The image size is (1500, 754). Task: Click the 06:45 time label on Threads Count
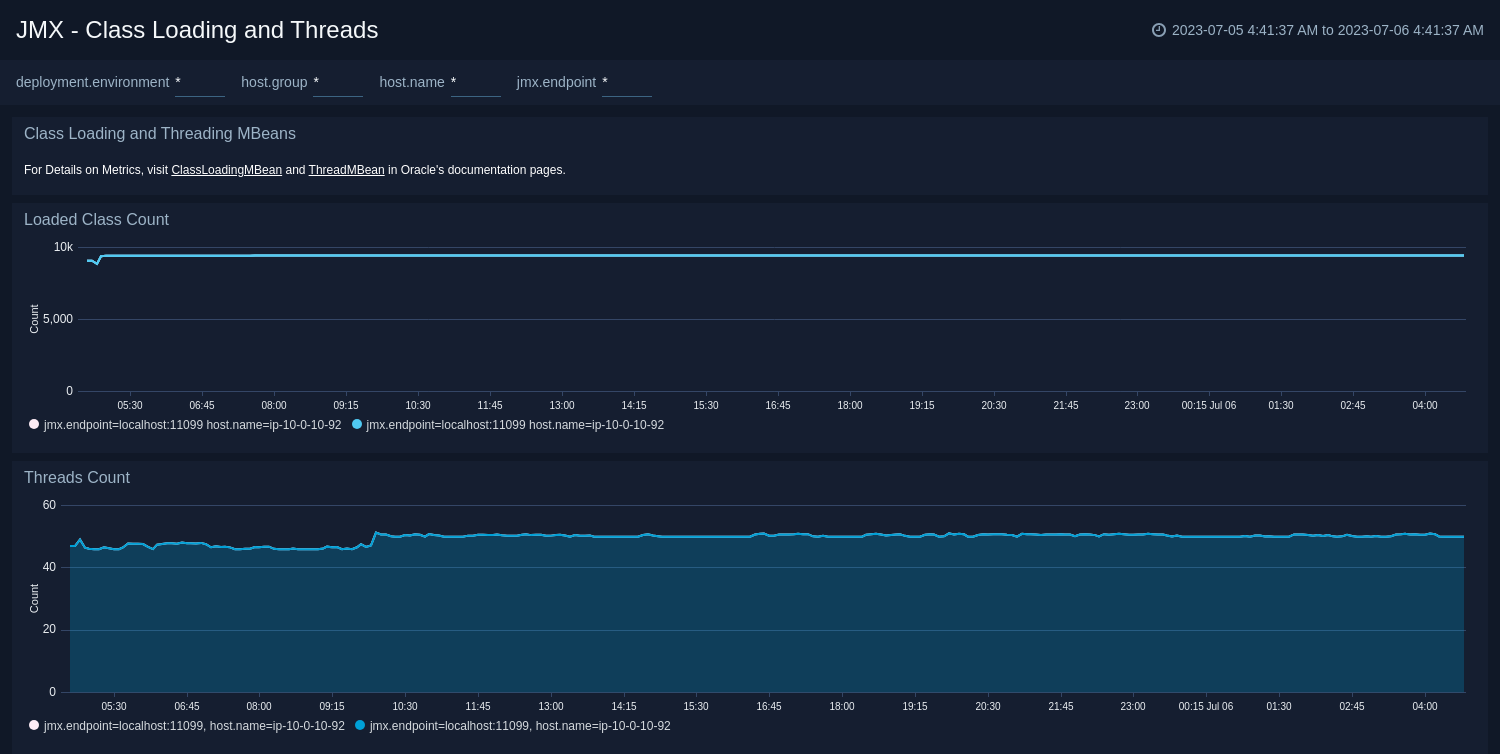[187, 706]
